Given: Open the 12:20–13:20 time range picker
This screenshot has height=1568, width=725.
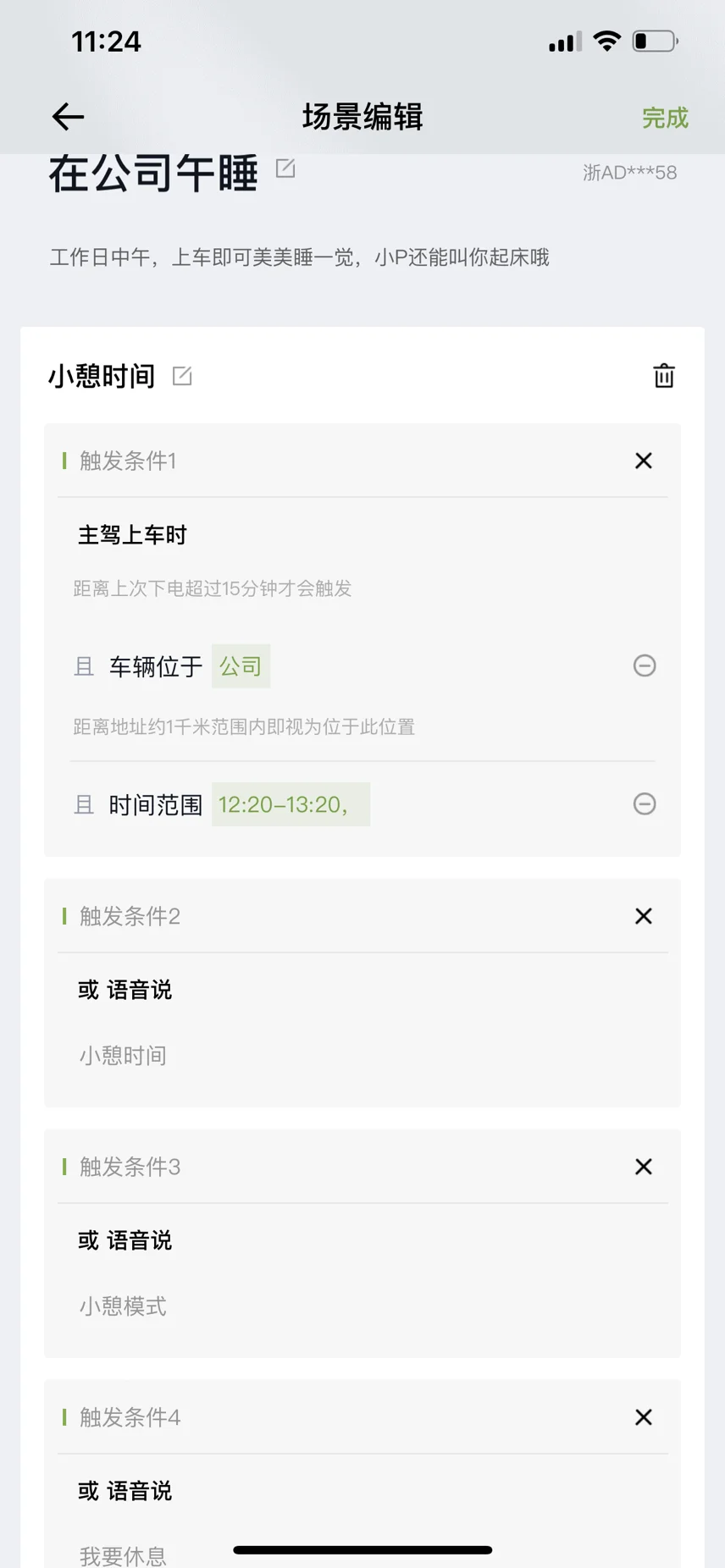Looking at the screenshot, I should pos(291,804).
